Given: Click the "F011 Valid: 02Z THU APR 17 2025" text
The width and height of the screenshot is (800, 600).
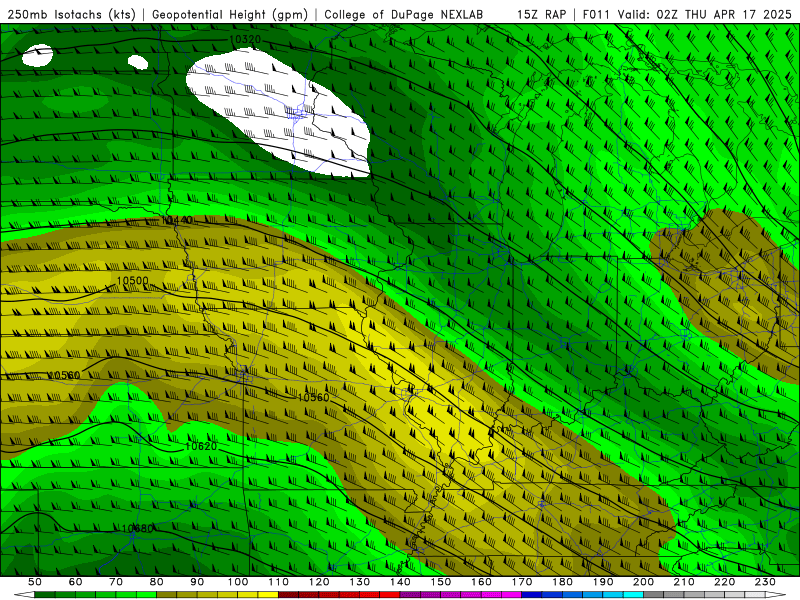Looking at the screenshot, I should point(687,15).
